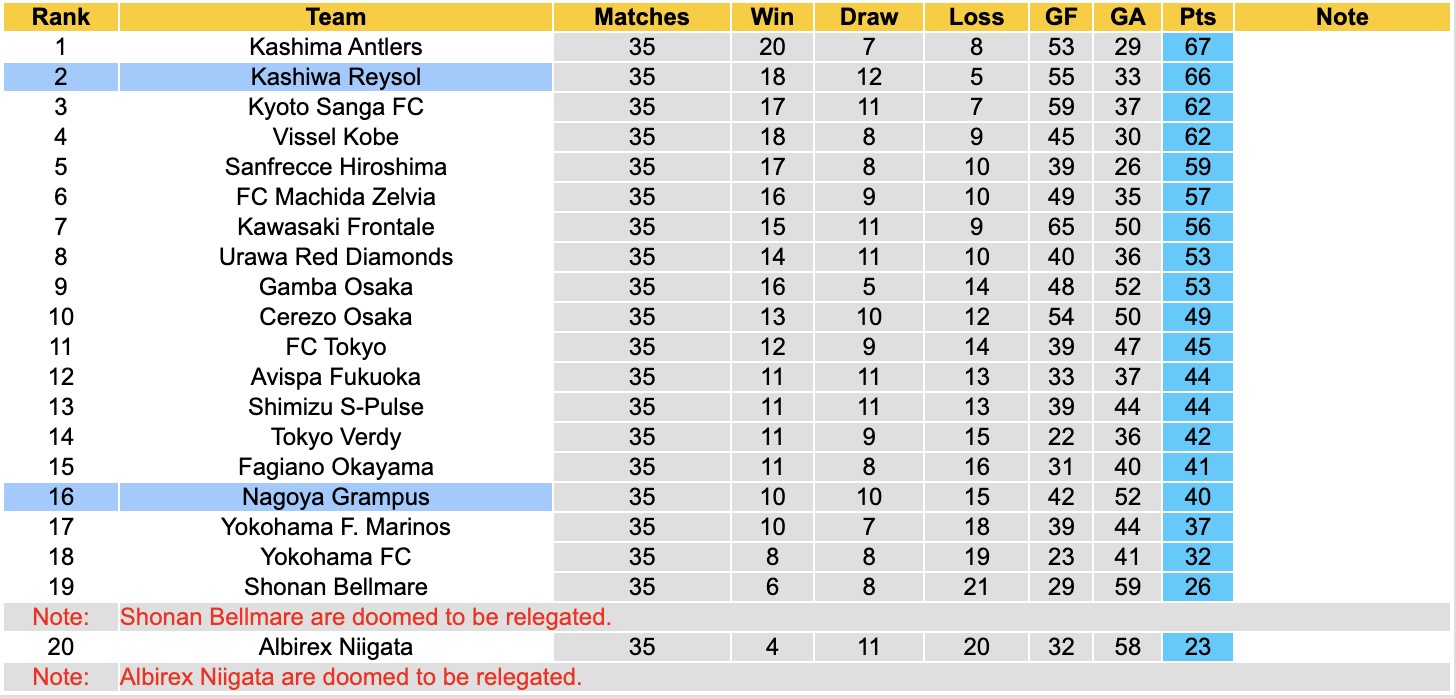Click the Shonan Bellmare relegation note text
Viewport: 1456px width, 698px height.
click(x=365, y=617)
